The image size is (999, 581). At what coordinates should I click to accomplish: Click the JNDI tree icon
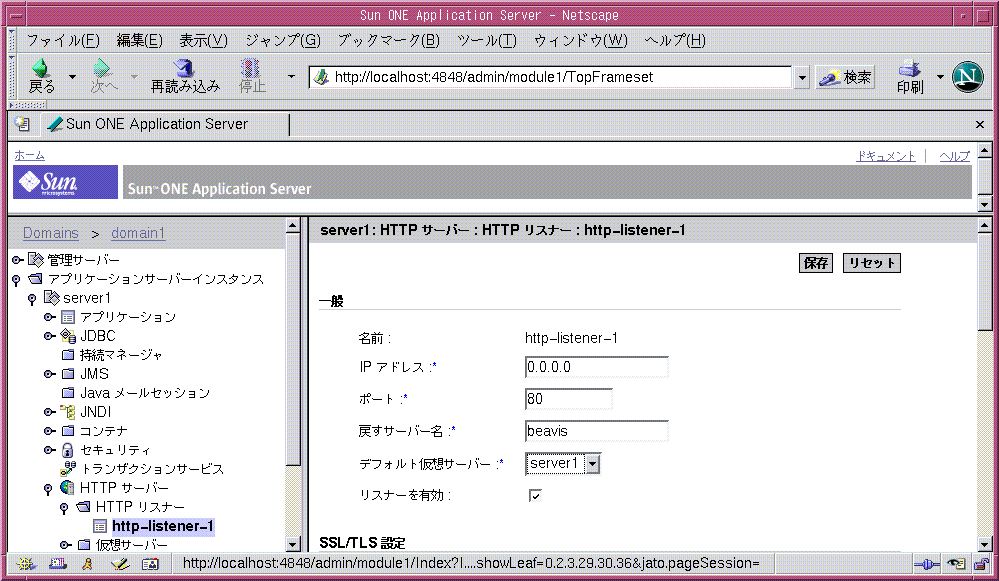(x=68, y=412)
